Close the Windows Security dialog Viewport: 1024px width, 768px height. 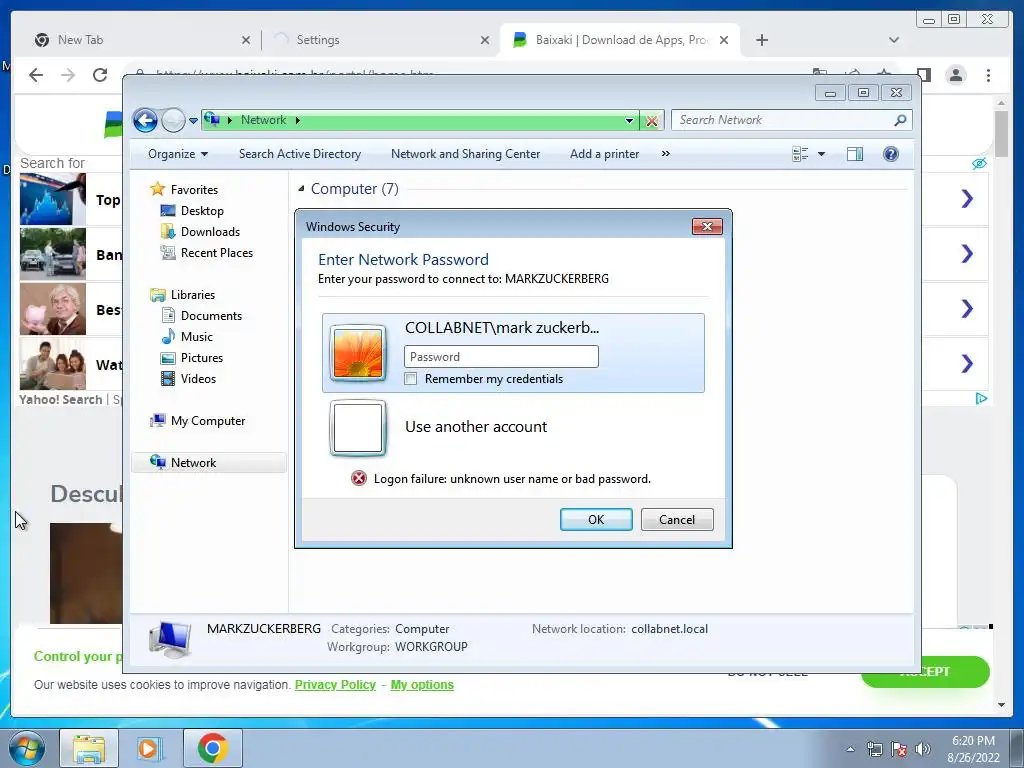707,227
